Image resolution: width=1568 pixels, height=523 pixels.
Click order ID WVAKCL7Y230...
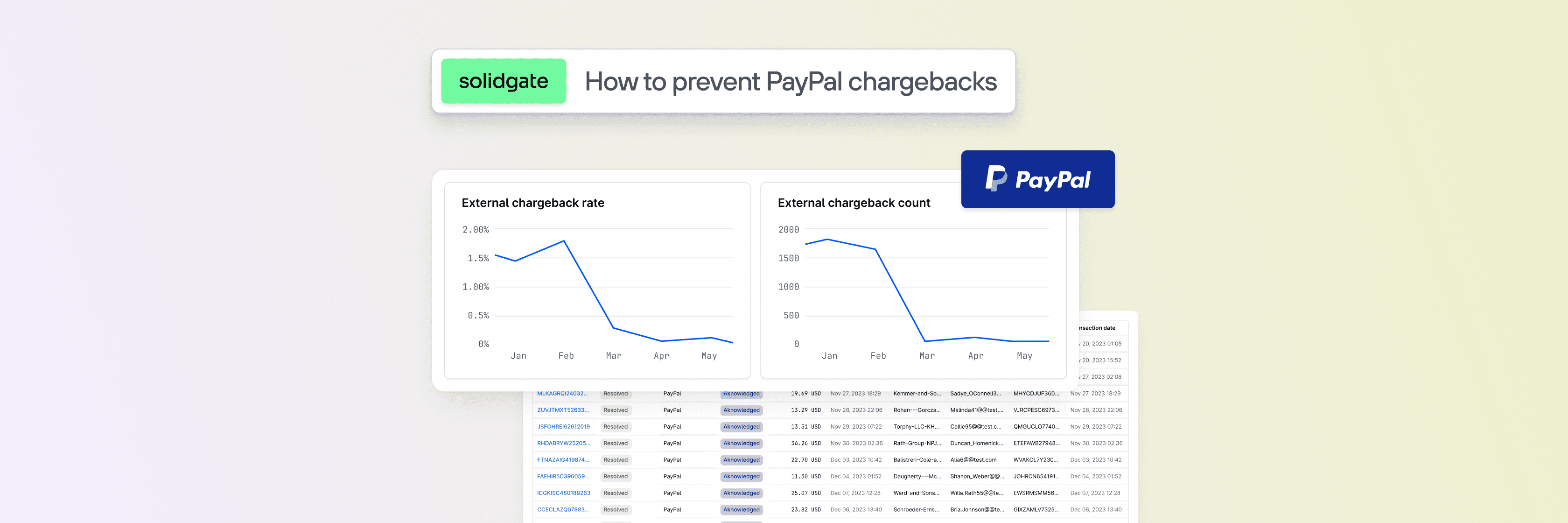(x=1036, y=459)
